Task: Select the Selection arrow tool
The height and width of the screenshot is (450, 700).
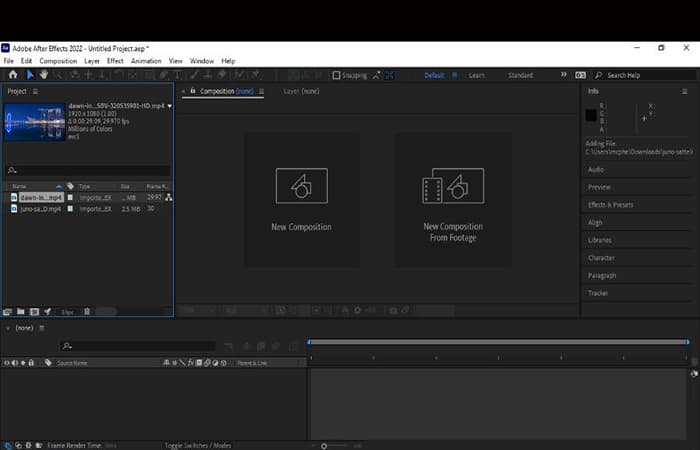Action: [30, 75]
